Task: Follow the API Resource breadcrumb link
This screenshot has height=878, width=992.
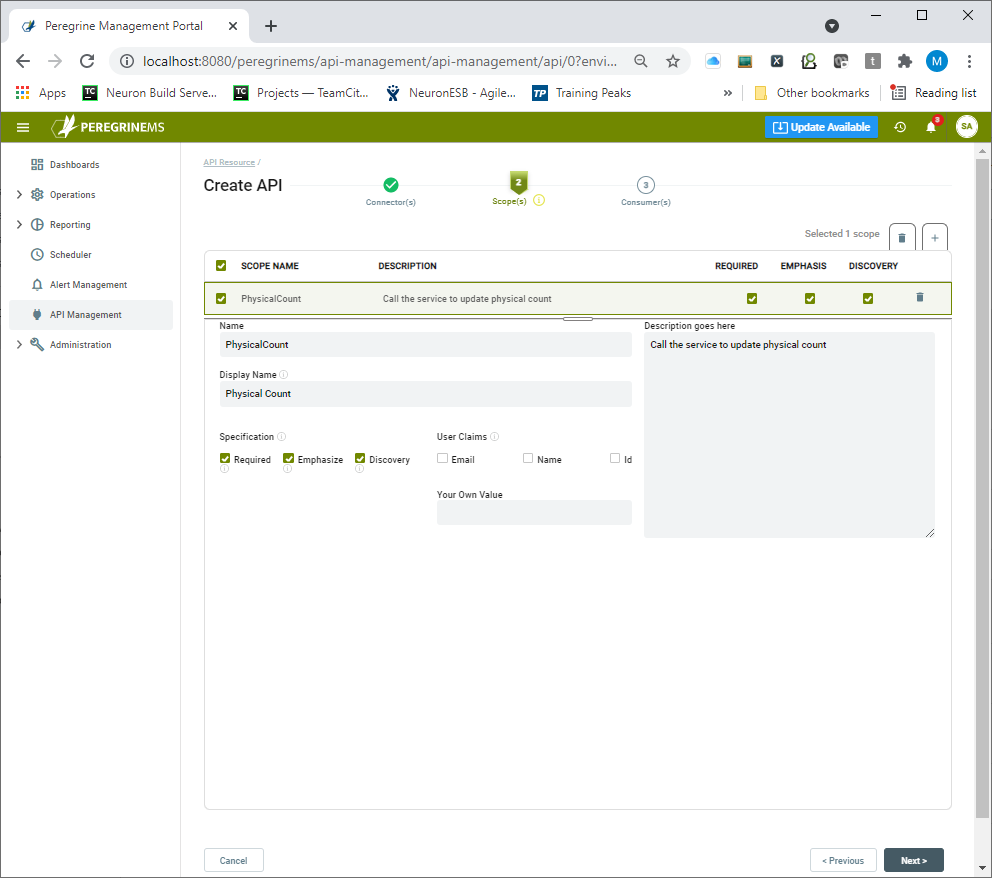Action: coord(229,163)
